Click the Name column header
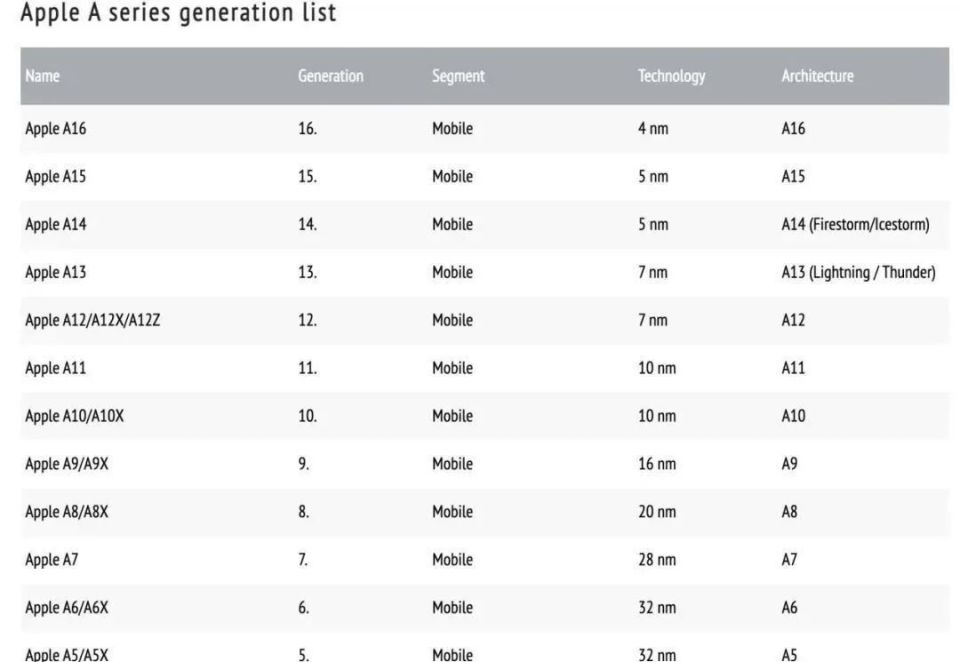The width and height of the screenshot is (960, 662). coord(42,76)
